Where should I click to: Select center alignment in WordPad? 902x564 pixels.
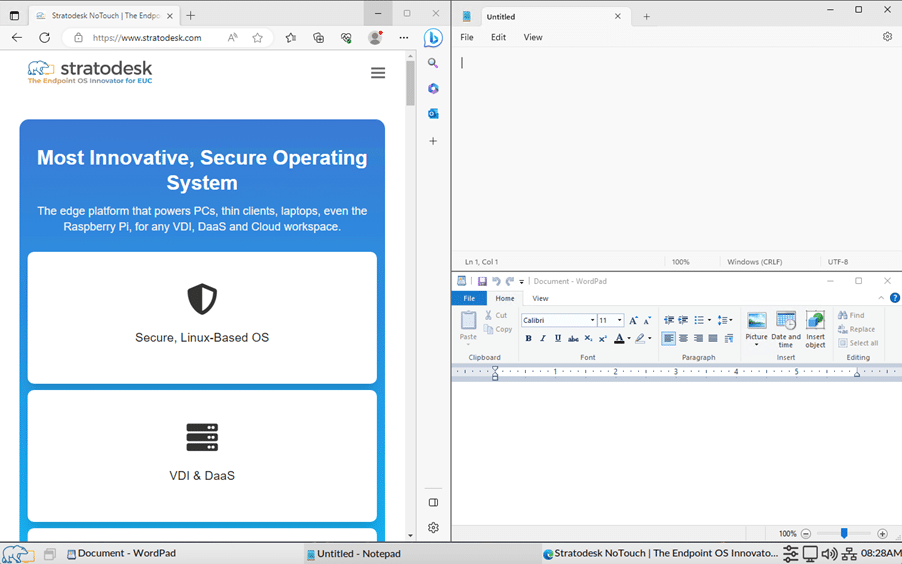[x=683, y=338]
